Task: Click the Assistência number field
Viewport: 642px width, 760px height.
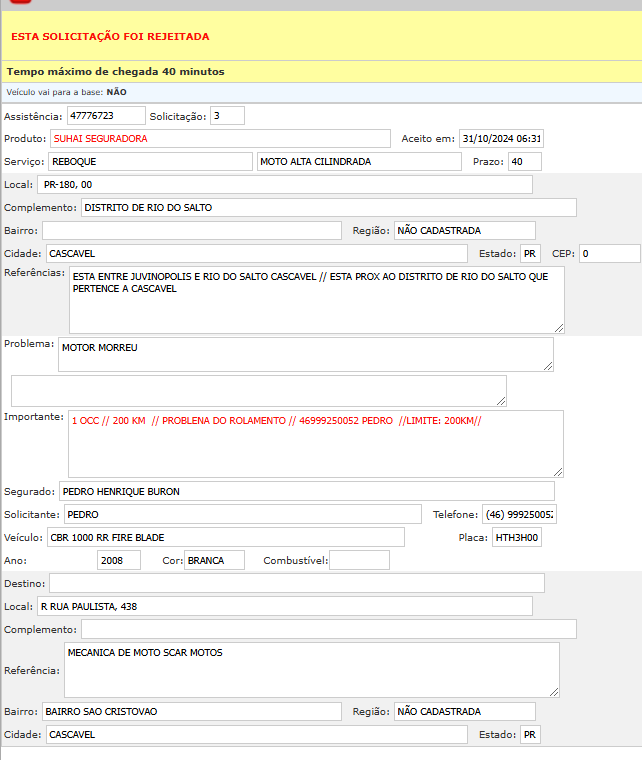Action: (x=106, y=116)
